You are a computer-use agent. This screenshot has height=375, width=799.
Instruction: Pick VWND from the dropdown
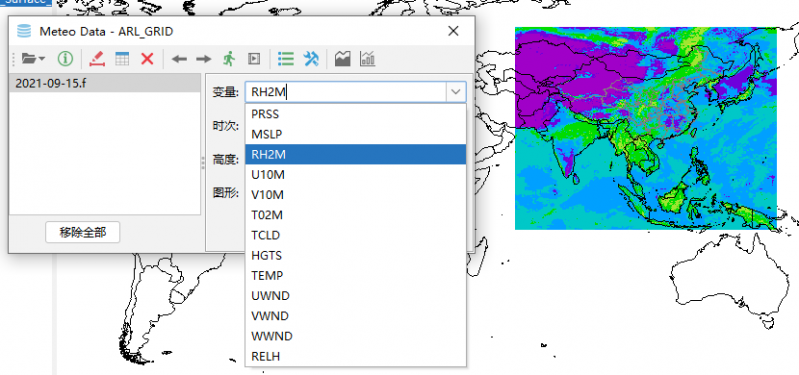click(355, 316)
